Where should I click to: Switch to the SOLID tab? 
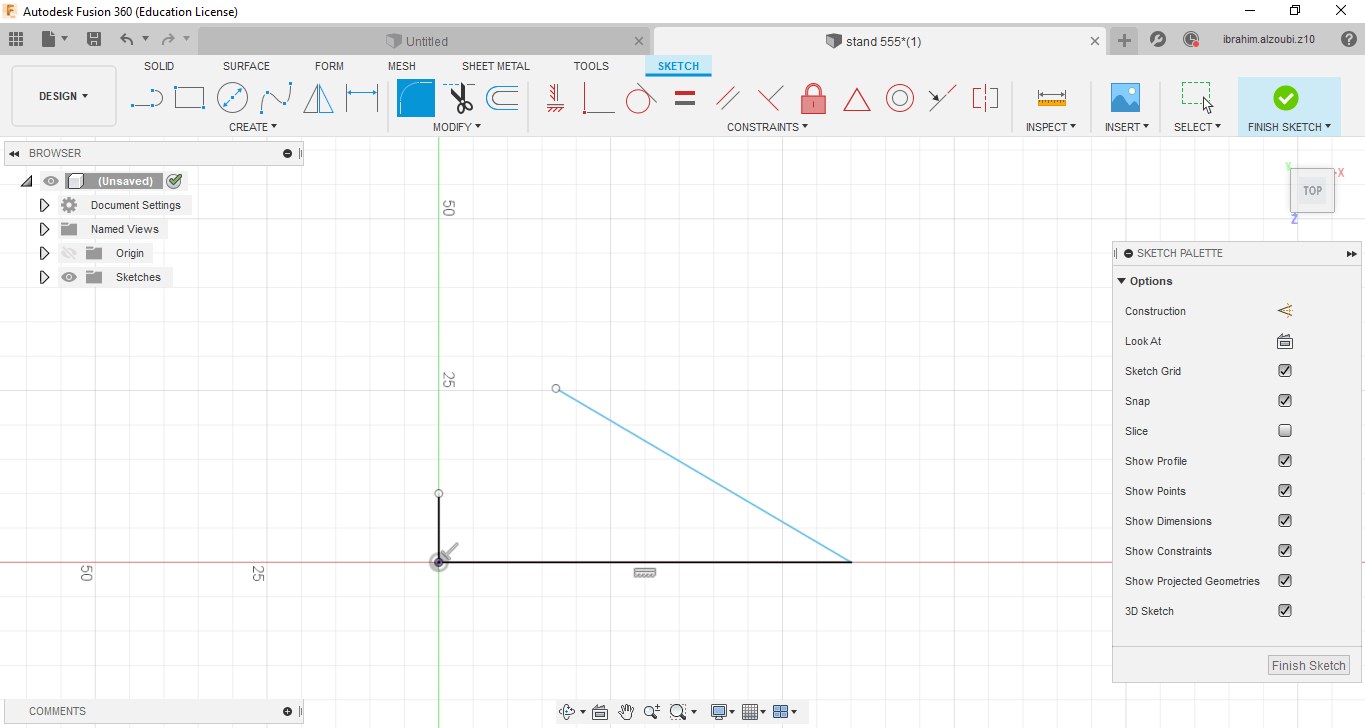(x=159, y=66)
